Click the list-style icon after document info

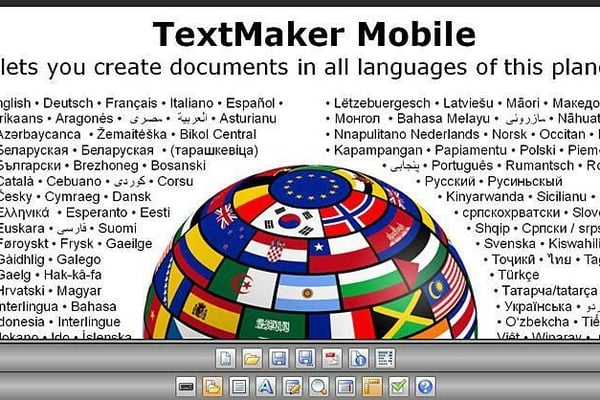click(x=385, y=358)
